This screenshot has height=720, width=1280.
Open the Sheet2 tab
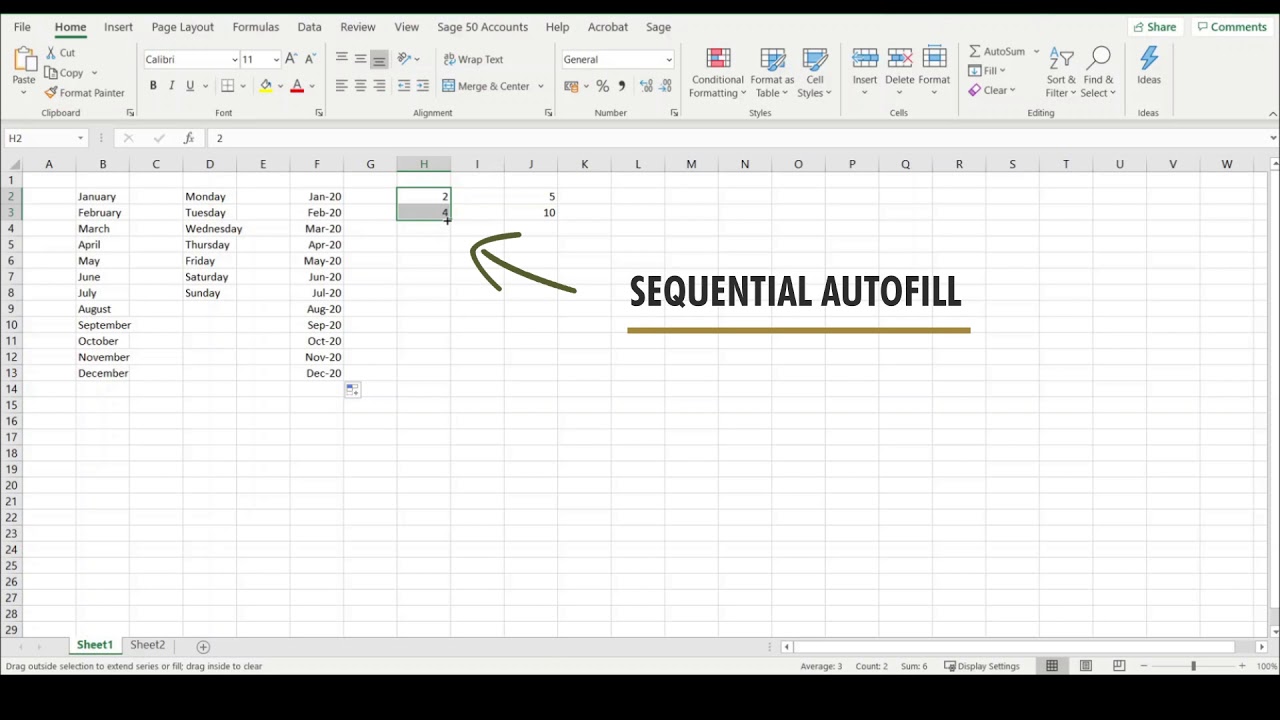(147, 645)
